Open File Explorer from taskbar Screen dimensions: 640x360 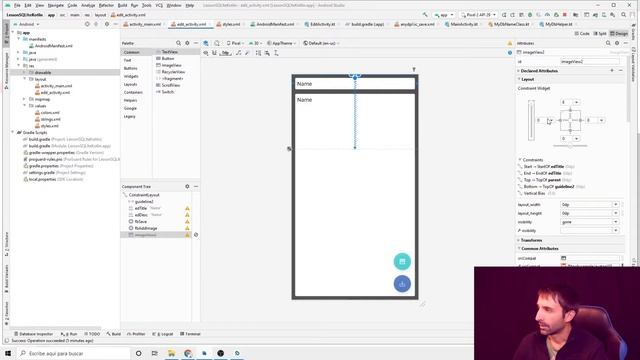coord(171,353)
